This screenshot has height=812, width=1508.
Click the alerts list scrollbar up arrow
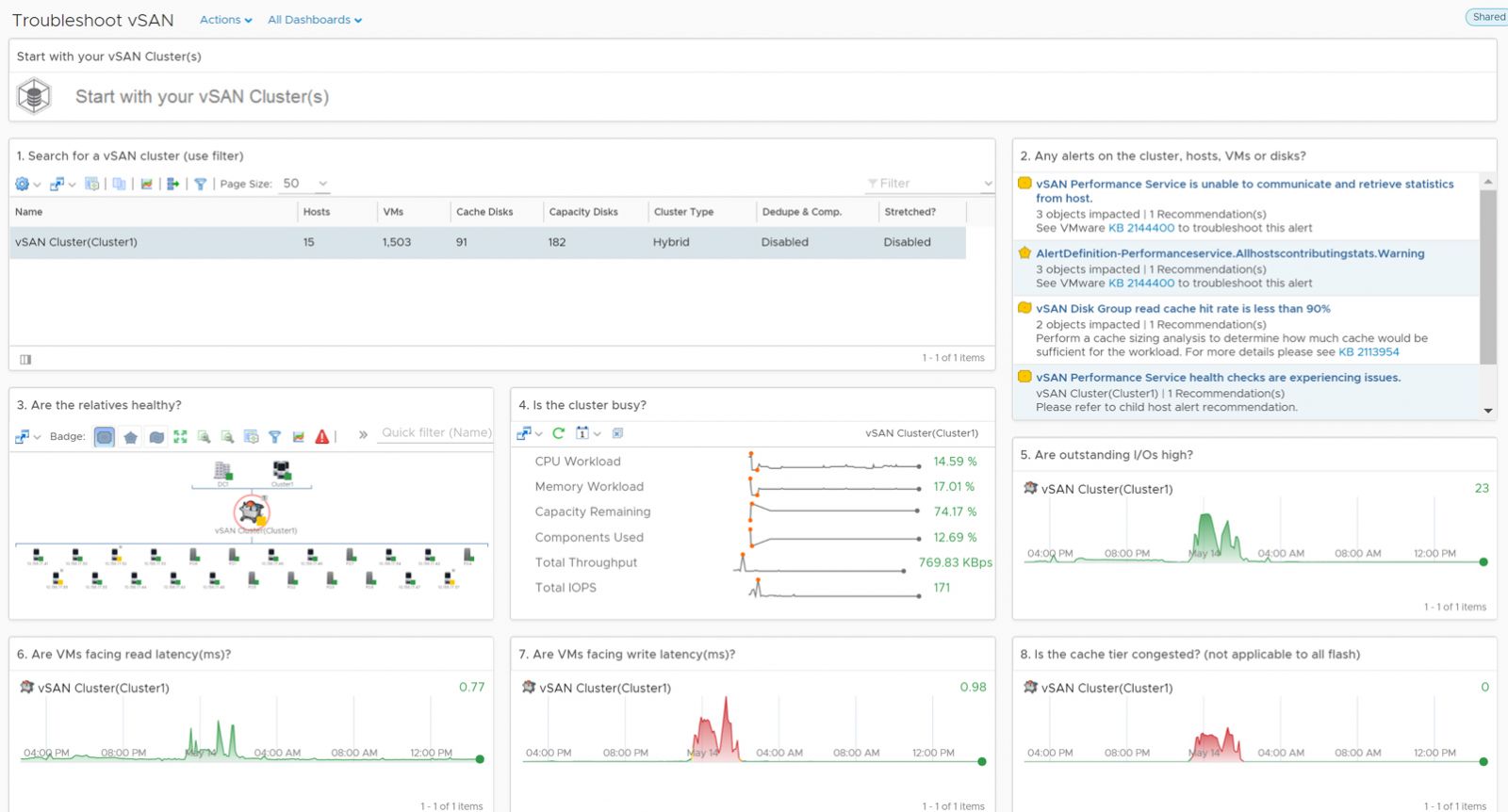(x=1488, y=182)
